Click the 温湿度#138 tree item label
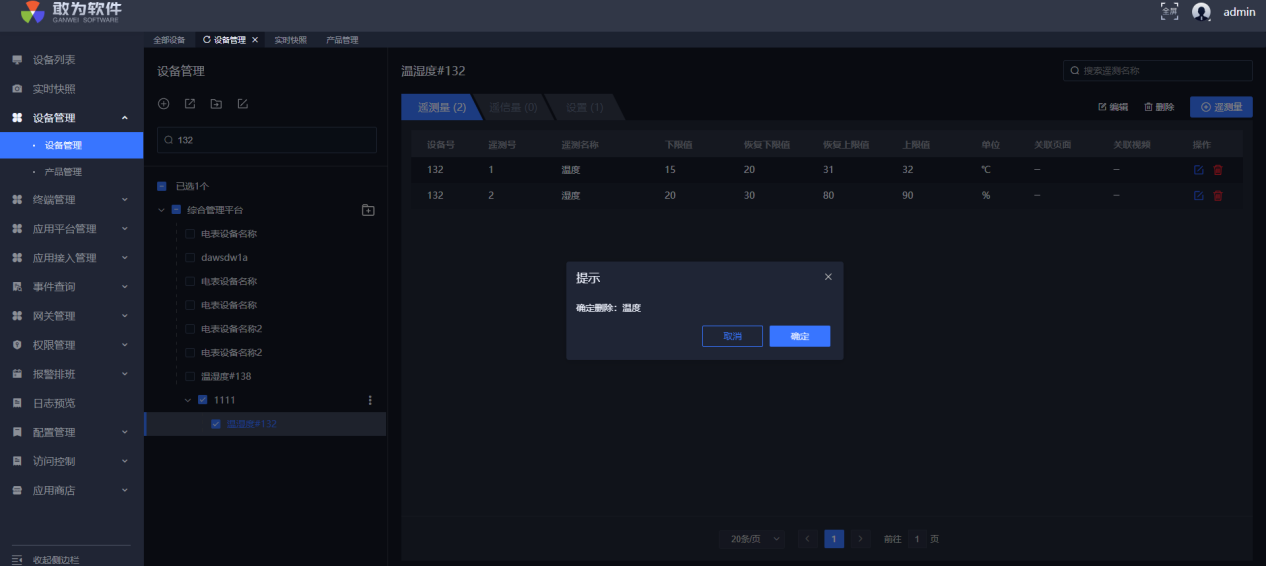 click(226, 376)
